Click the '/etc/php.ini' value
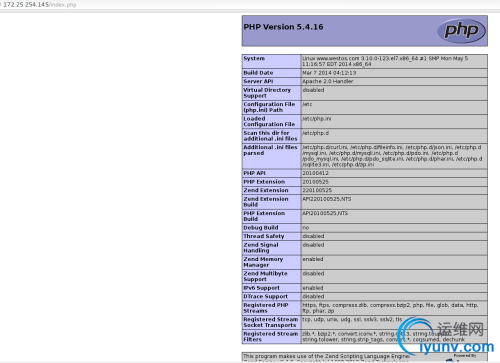Viewport: 500px width, 363px height. coord(317,119)
